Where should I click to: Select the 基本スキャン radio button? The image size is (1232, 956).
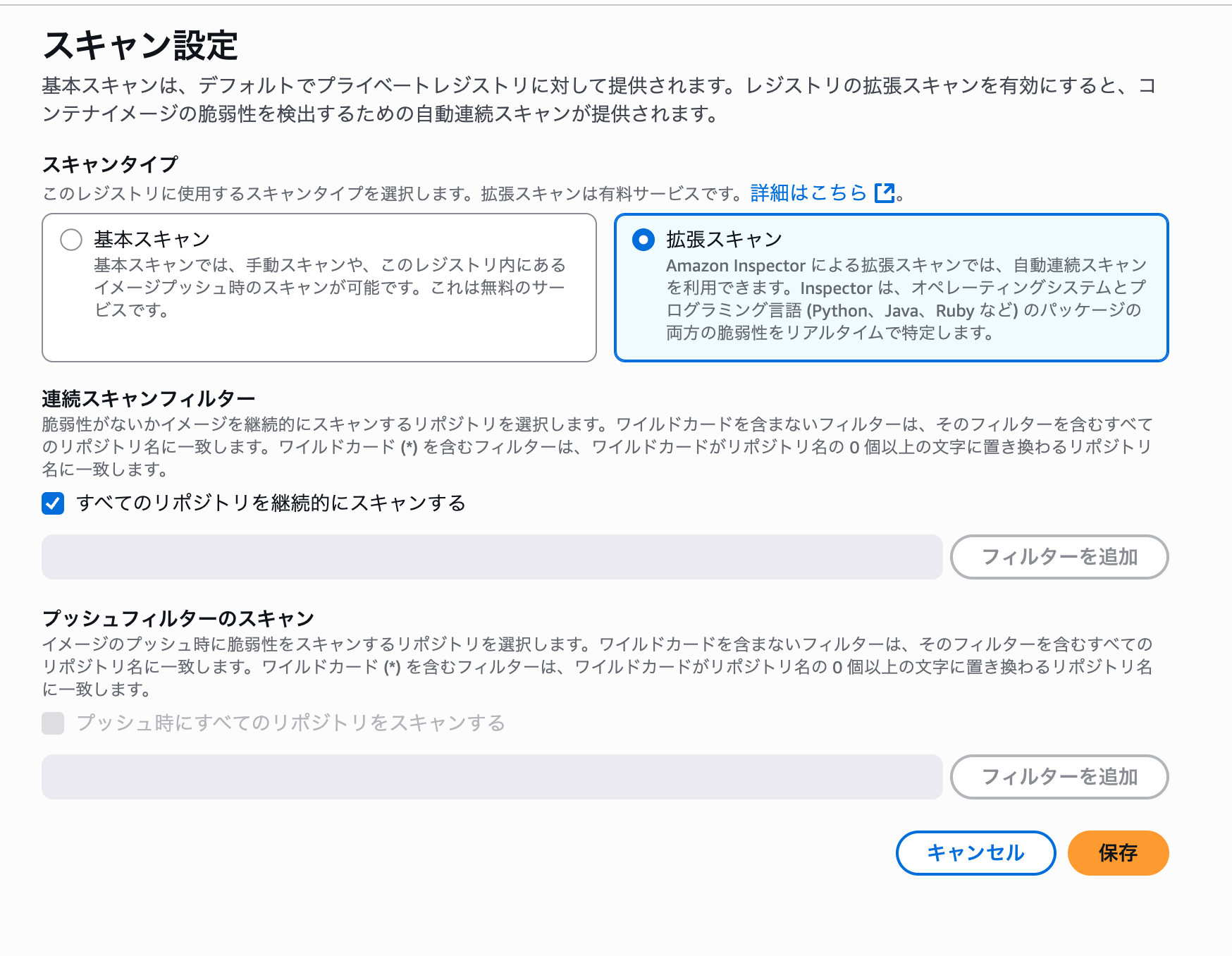pyautogui.click(x=70, y=240)
